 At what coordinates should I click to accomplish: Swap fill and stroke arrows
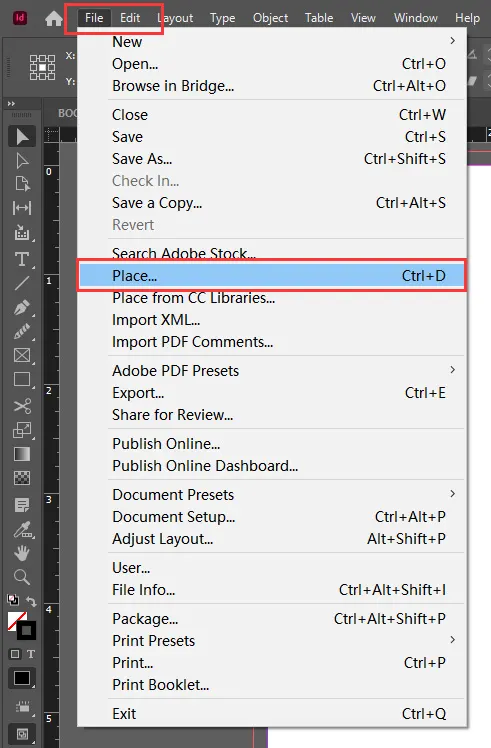click(31, 601)
